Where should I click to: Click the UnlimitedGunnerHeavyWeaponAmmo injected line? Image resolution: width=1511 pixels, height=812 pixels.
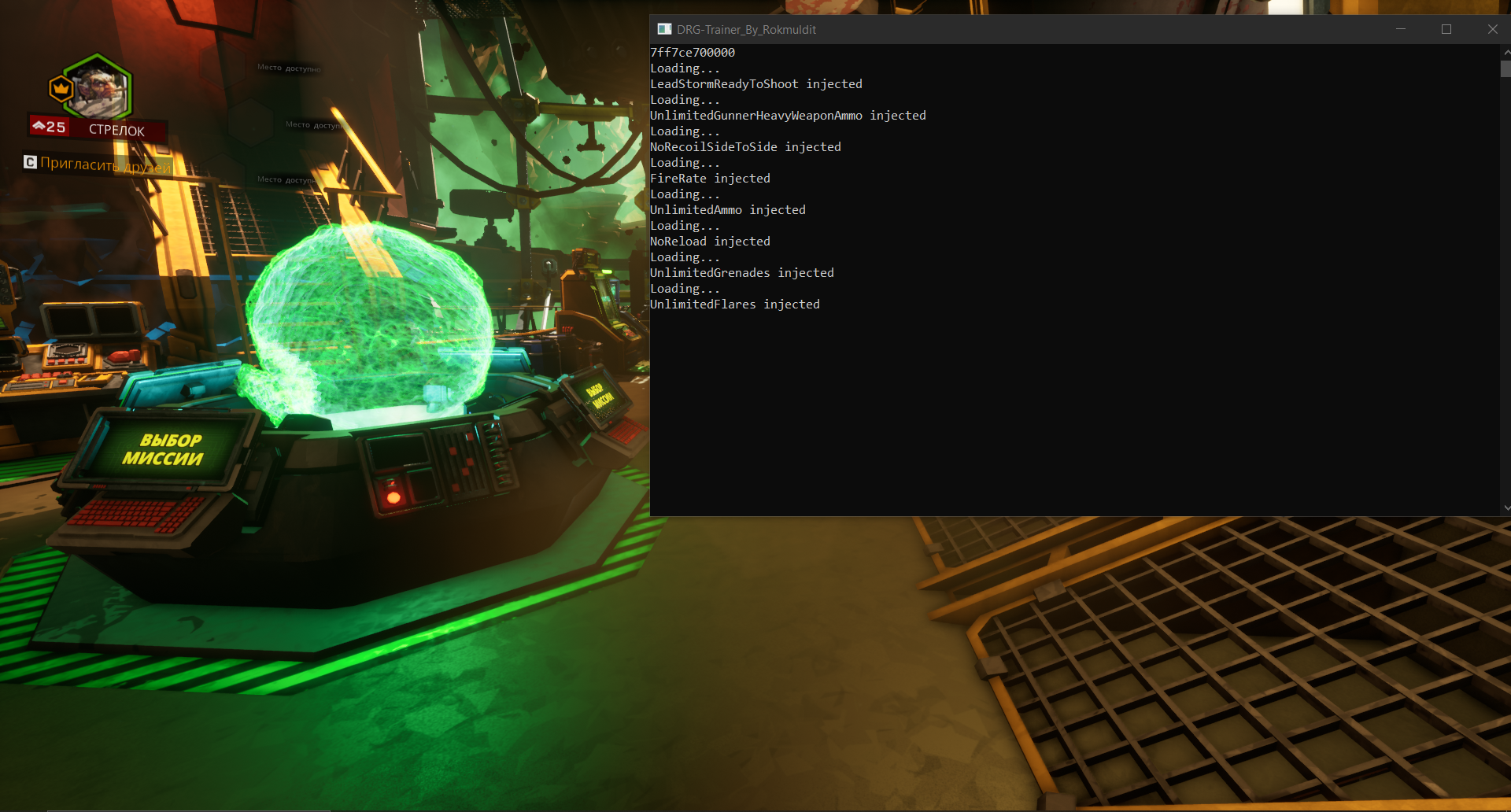(788, 116)
